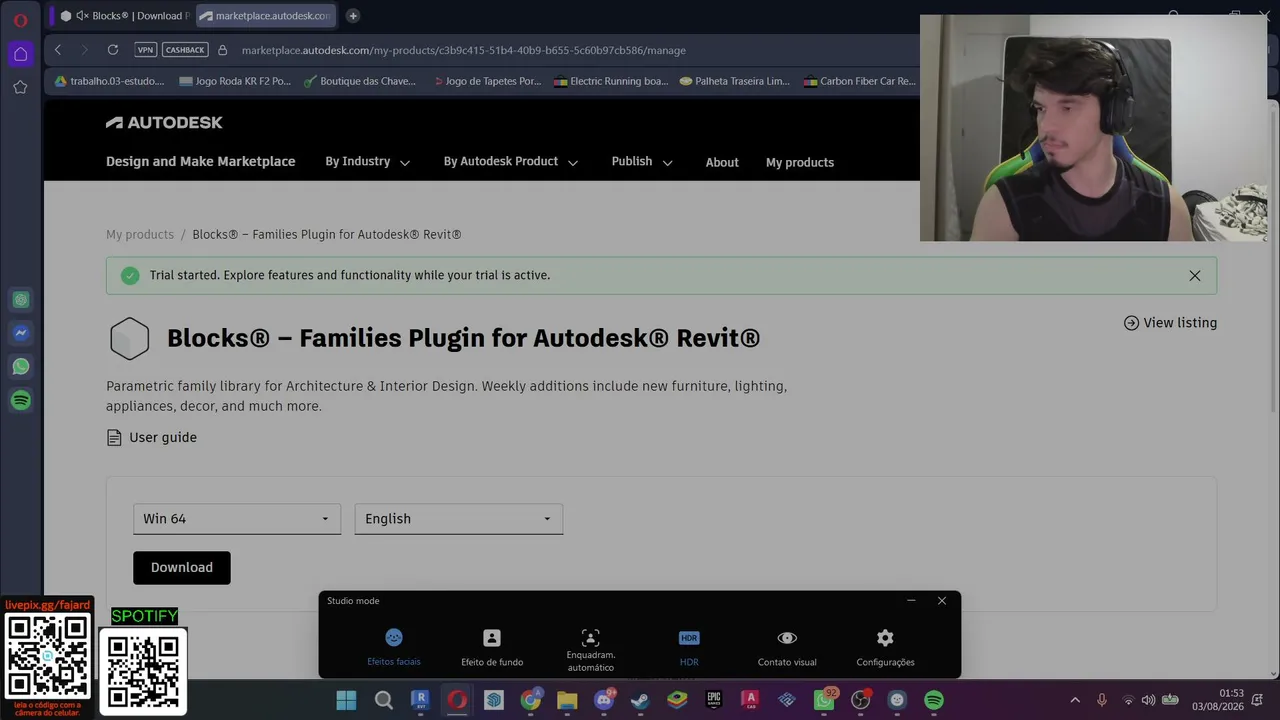1280x720 pixels.
Task: Open Boutique das Chave bookmark
Action: [x=359, y=81]
